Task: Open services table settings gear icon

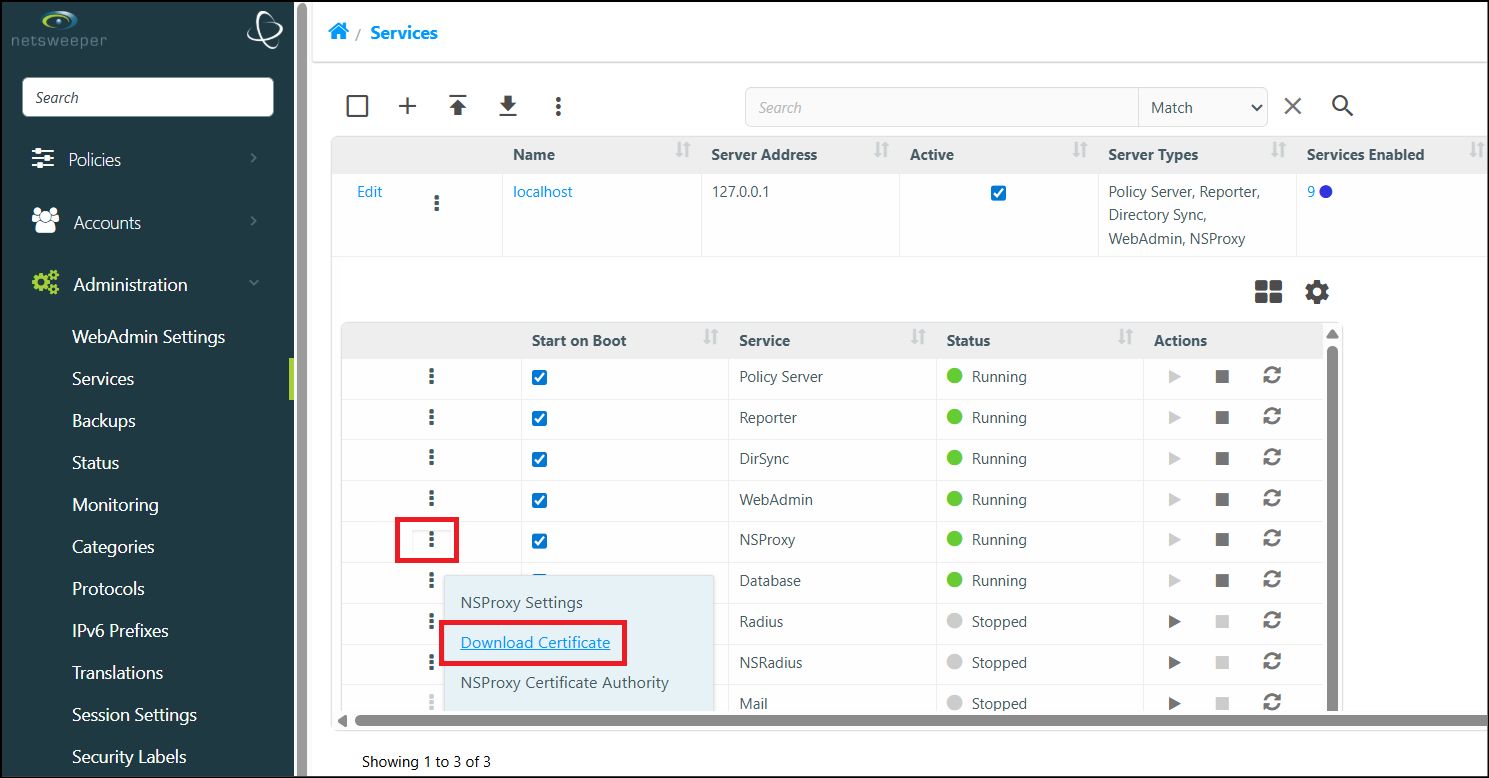Action: (x=1317, y=292)
